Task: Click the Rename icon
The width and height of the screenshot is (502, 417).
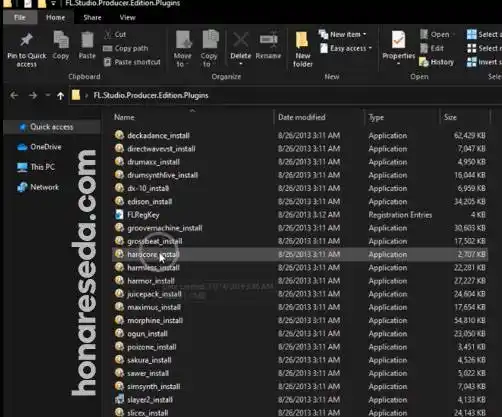Action: (268, 40)
